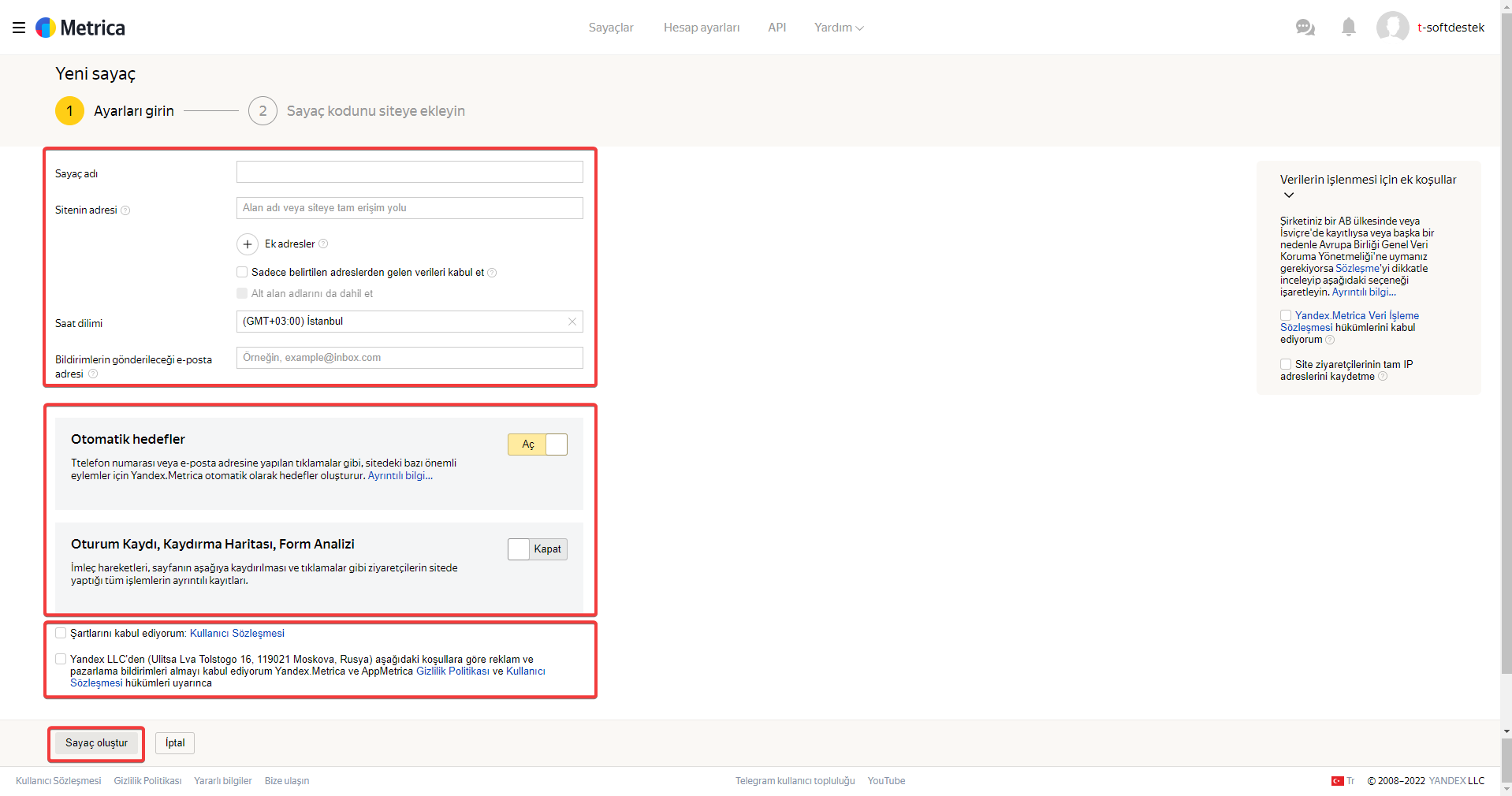Image resolution: width=1512 pixels, height=796 pixels.
Task: Collapse Verilerin işlenmesi için ek koşullar chevron
Action: coord(1289,195)
